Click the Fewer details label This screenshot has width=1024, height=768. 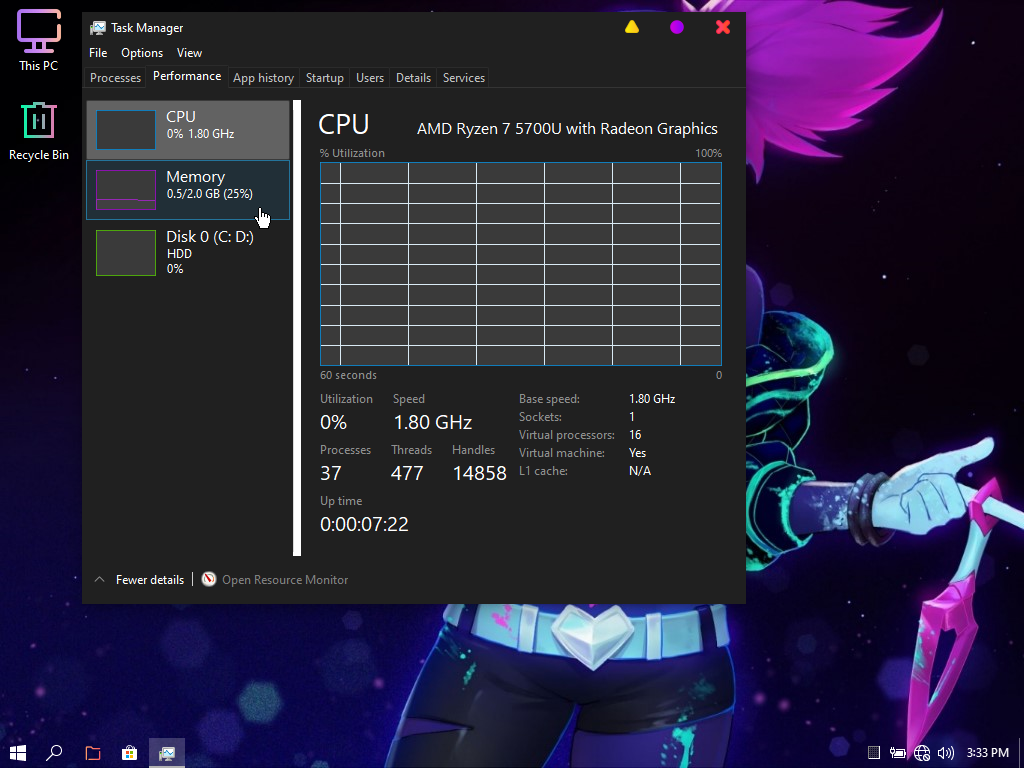(150, 579)
